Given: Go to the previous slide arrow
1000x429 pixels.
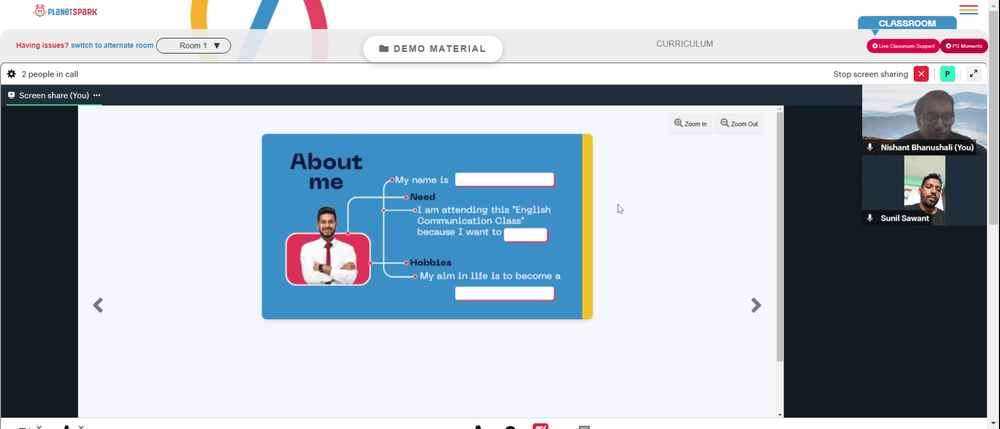Looking at the screenshot, I should (x=98, y=305).
